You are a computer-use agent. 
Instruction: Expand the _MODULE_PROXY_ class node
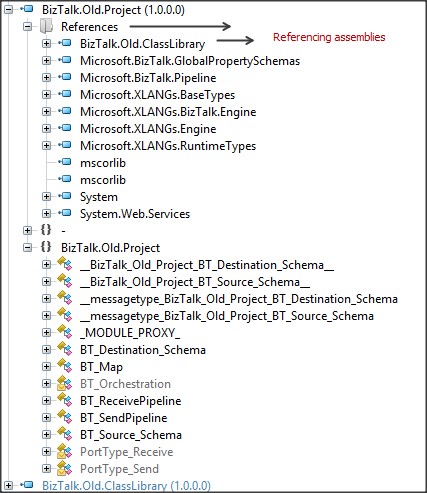46,332
